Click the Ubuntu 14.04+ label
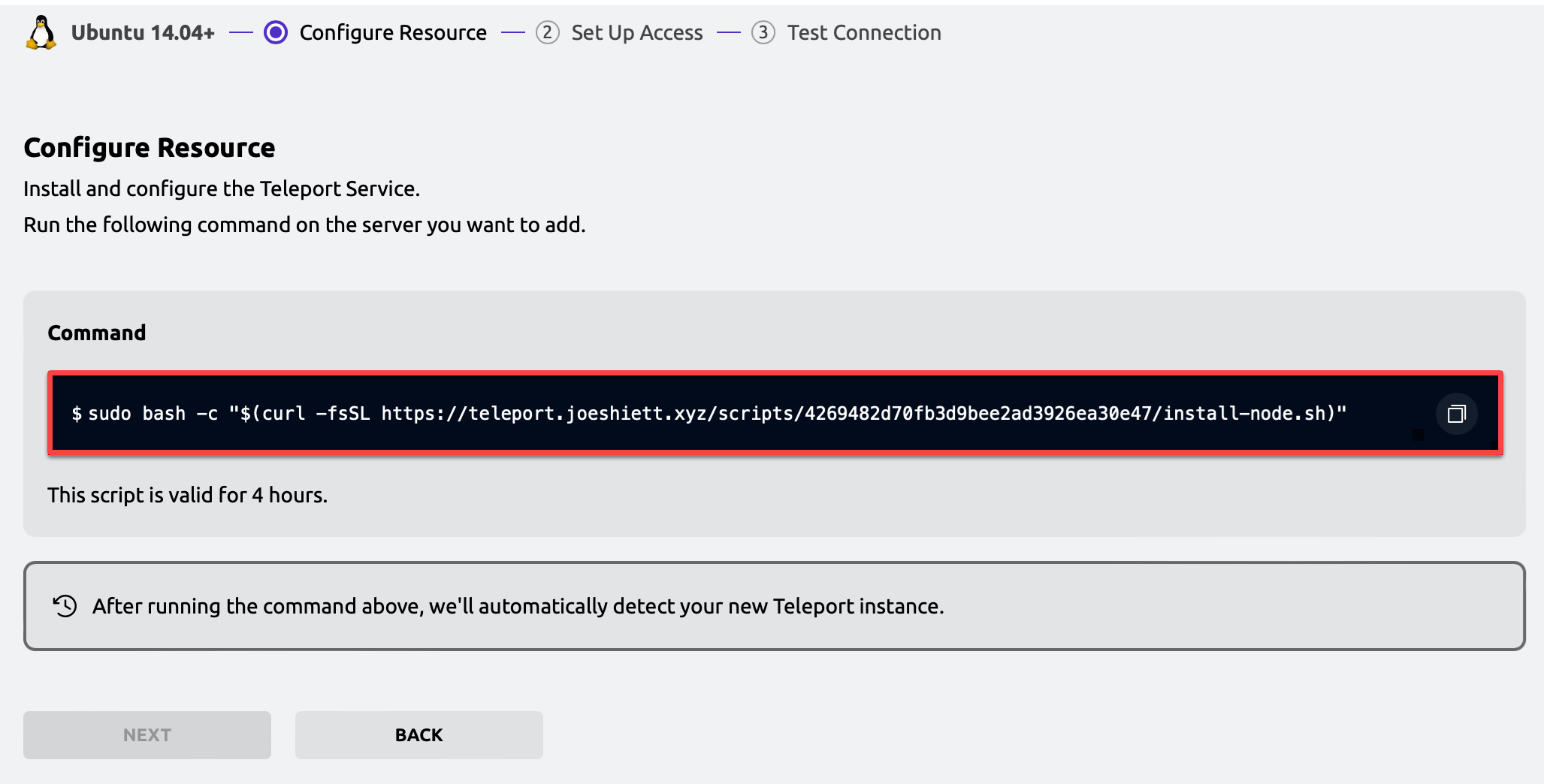 pyautogui.click(x=143, y=32)
